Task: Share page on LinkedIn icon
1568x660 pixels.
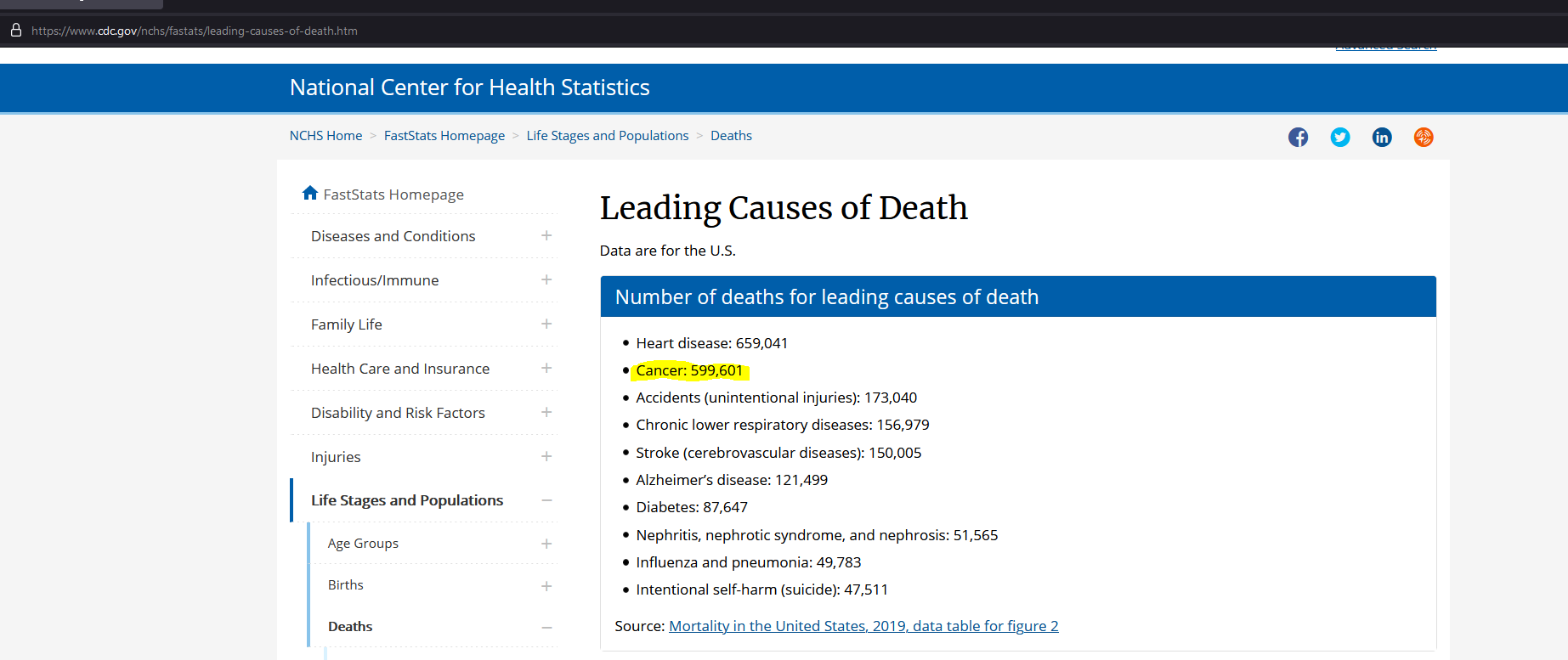Action: pos(1382,137)
